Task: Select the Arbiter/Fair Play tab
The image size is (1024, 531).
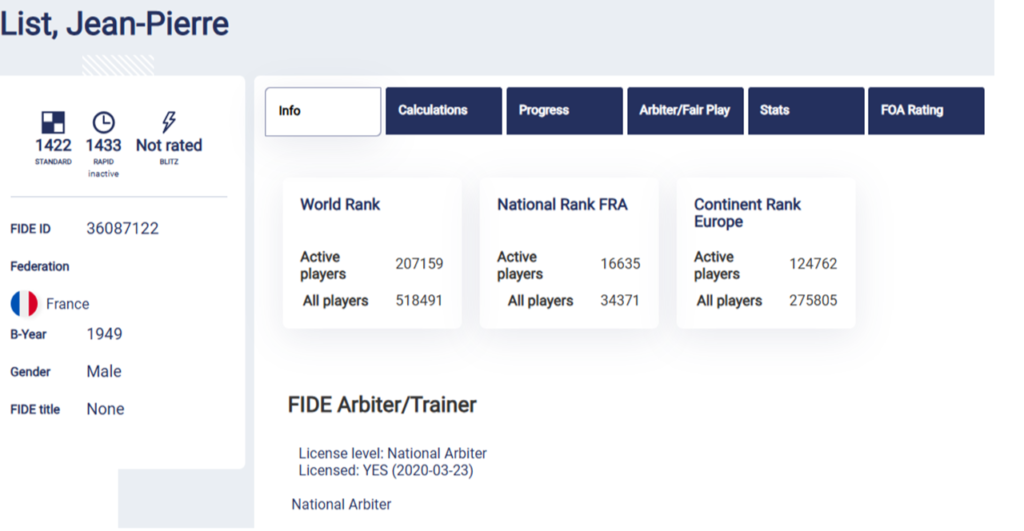Action: pos(686,111)
